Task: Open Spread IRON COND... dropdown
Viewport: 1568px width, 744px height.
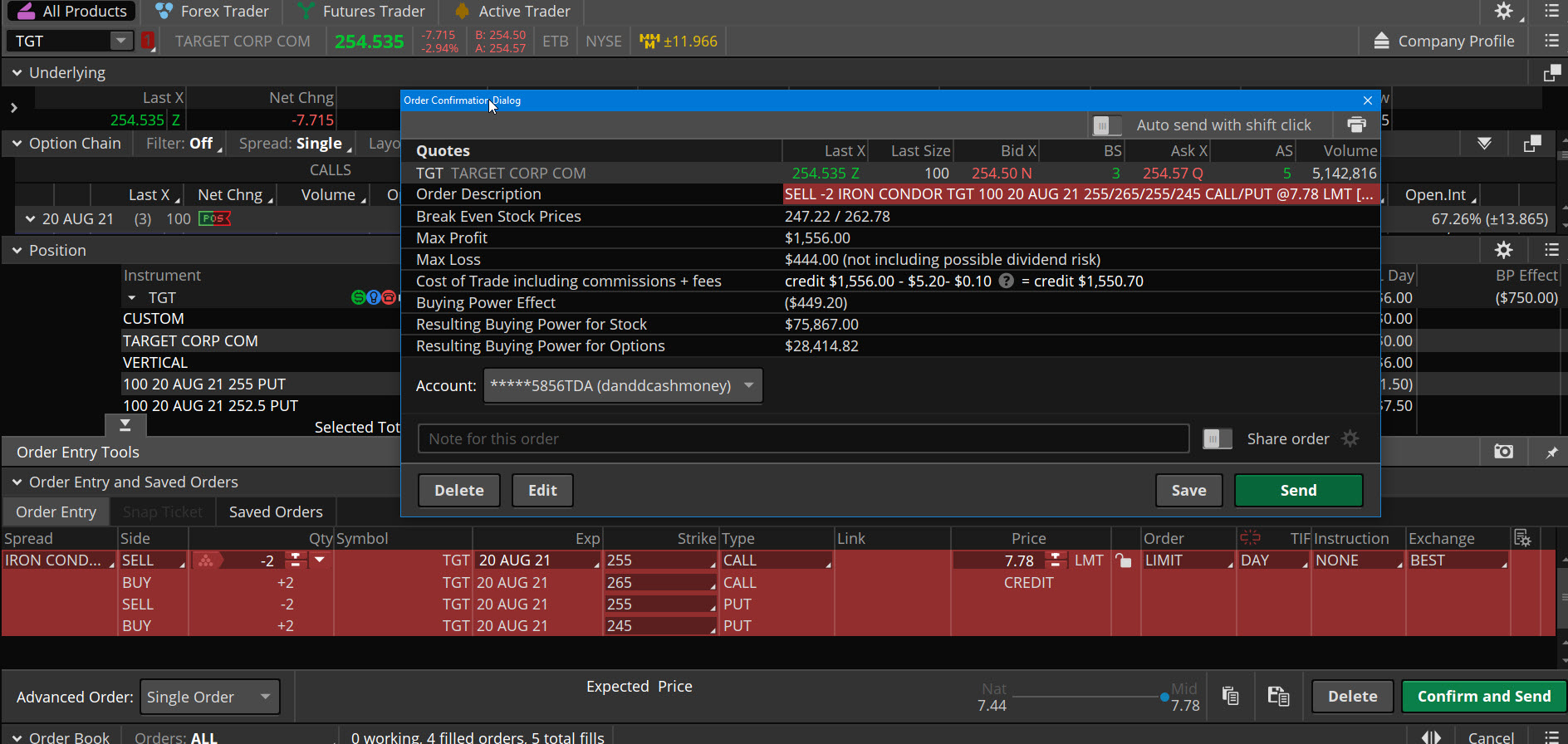Action: coord(59,560)
